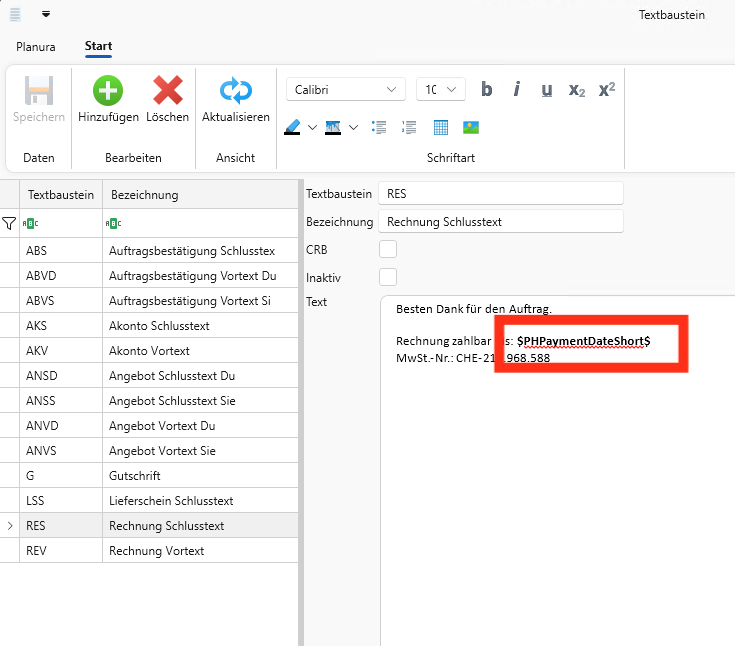Expand the text highlight color dropdown arrow
Viewport: 735px width, 646px height.
(x=312, y=128)
